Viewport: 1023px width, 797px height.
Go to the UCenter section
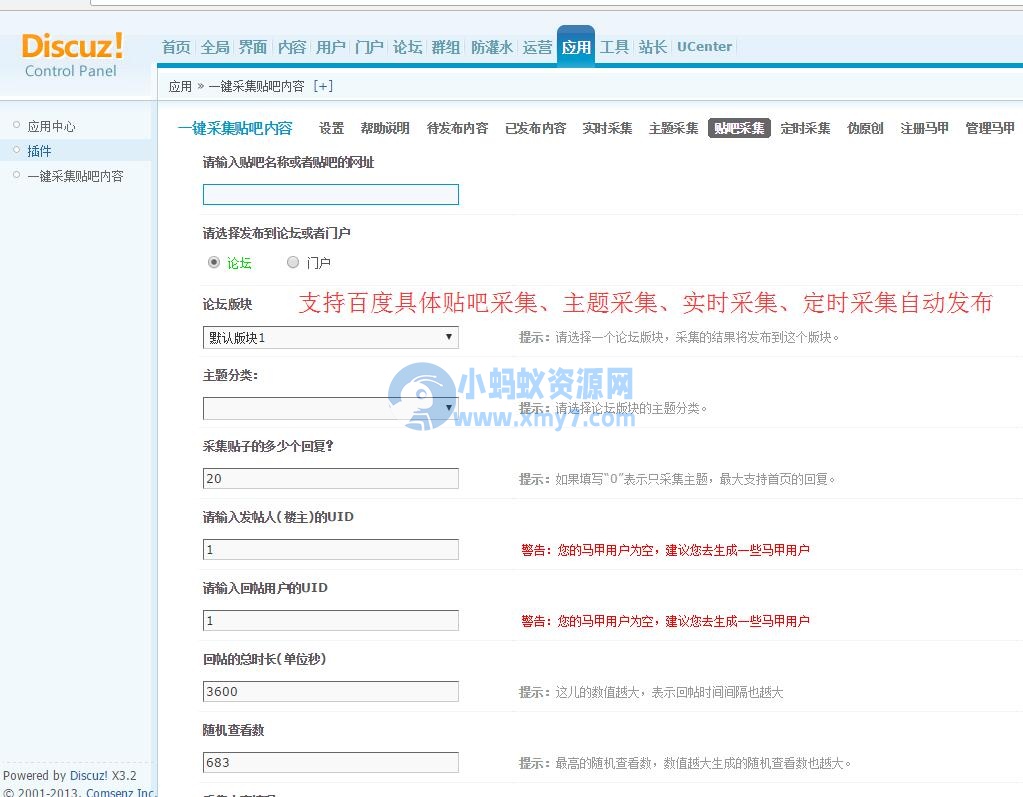704,46
